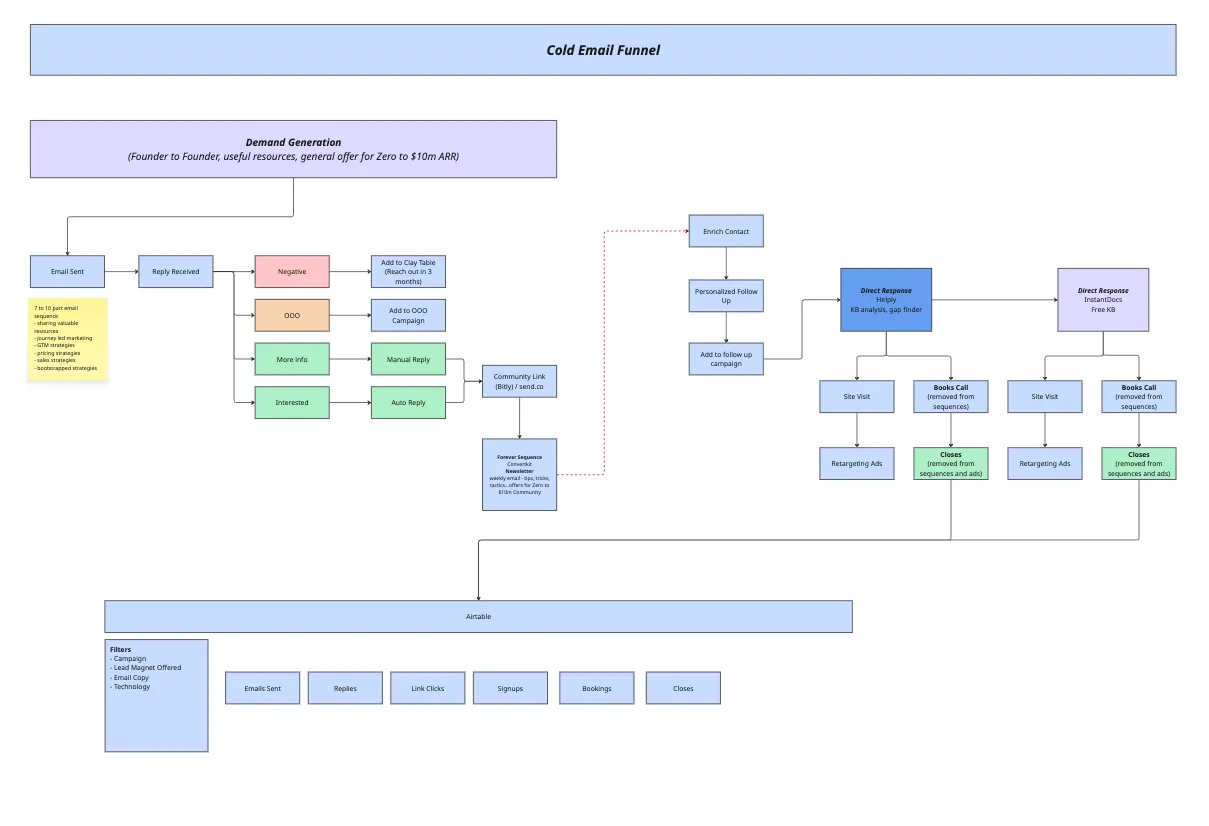Click green Closes box under Helply

(x=951, y=463)
